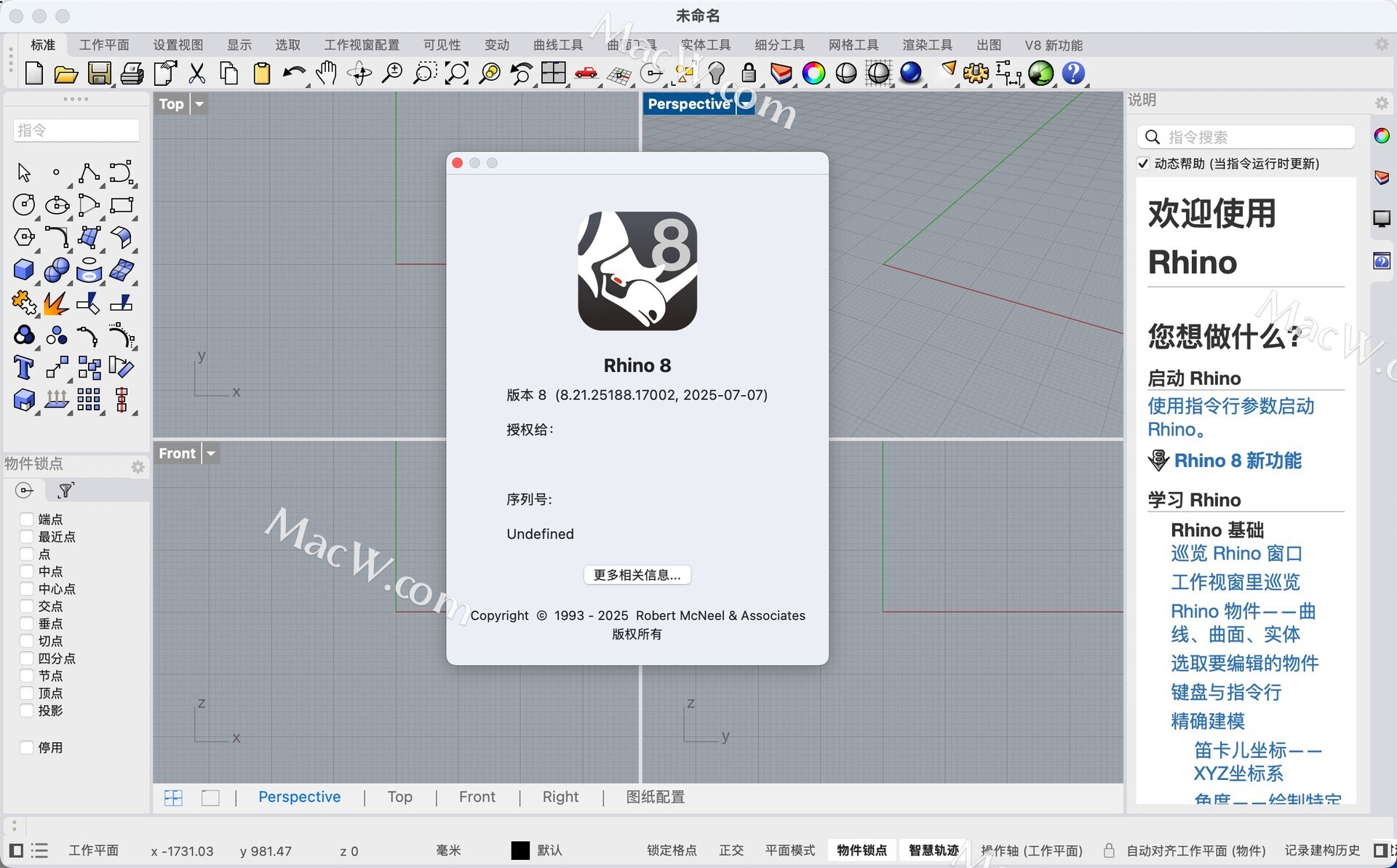This screenshot has height=868, width=1397.
Task: Click the 指令 command input field
Action: pyautogui.click(x=76, y=130)
